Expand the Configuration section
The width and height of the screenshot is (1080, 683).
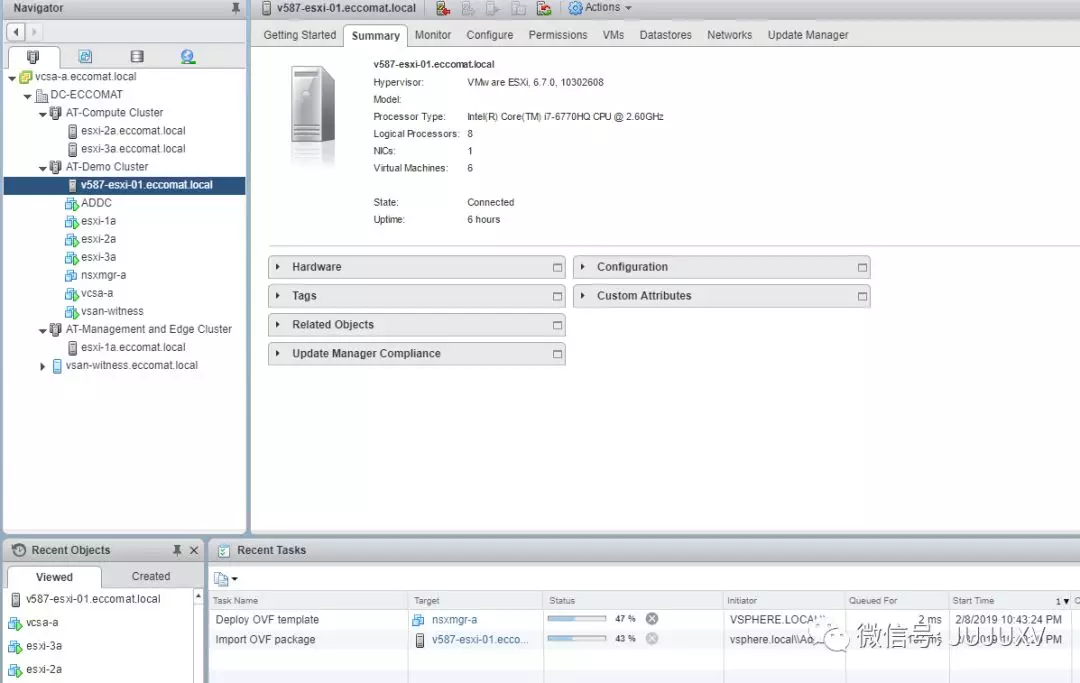(x=583, y=266)
